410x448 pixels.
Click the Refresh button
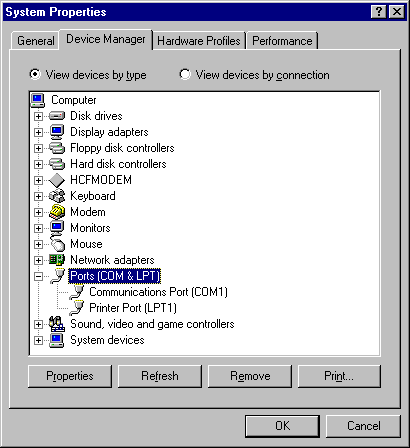160,376
